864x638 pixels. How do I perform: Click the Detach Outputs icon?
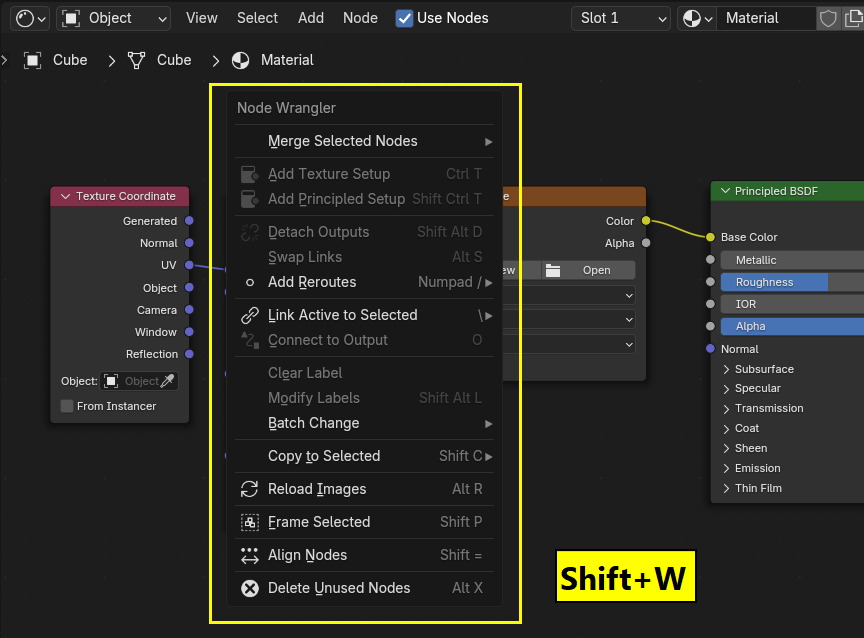click(250, 232)
